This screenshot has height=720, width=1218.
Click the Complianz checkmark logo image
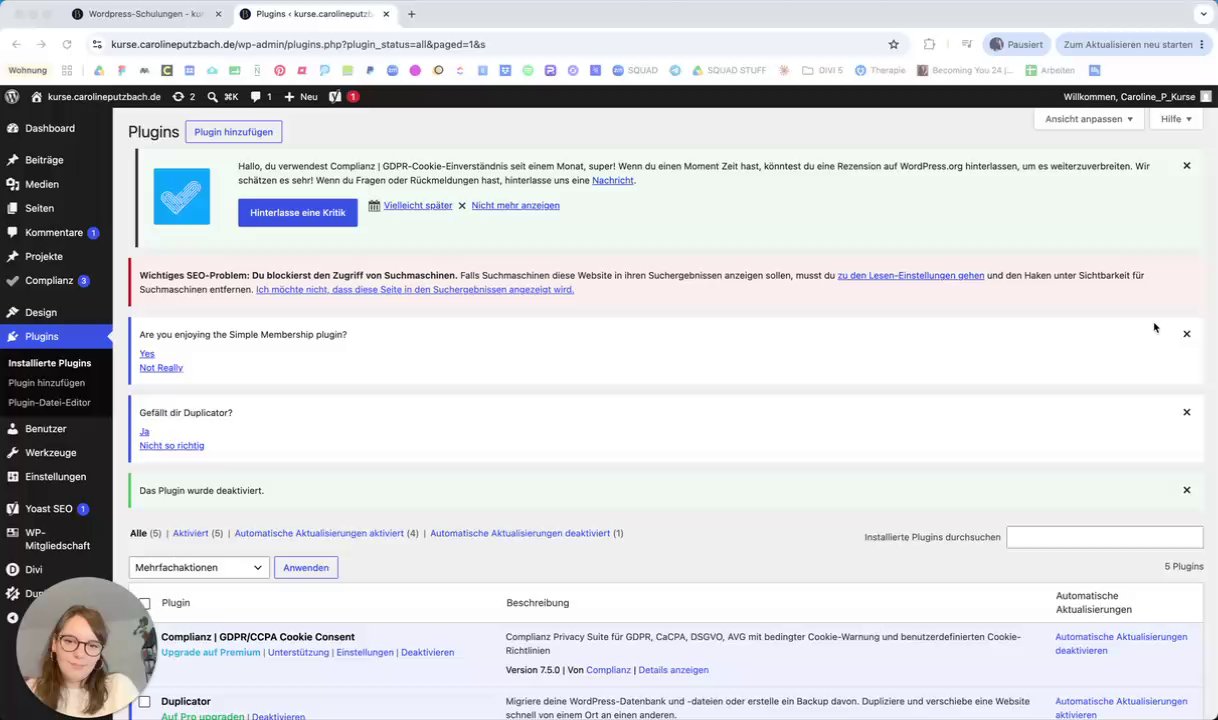pos(182,196)
